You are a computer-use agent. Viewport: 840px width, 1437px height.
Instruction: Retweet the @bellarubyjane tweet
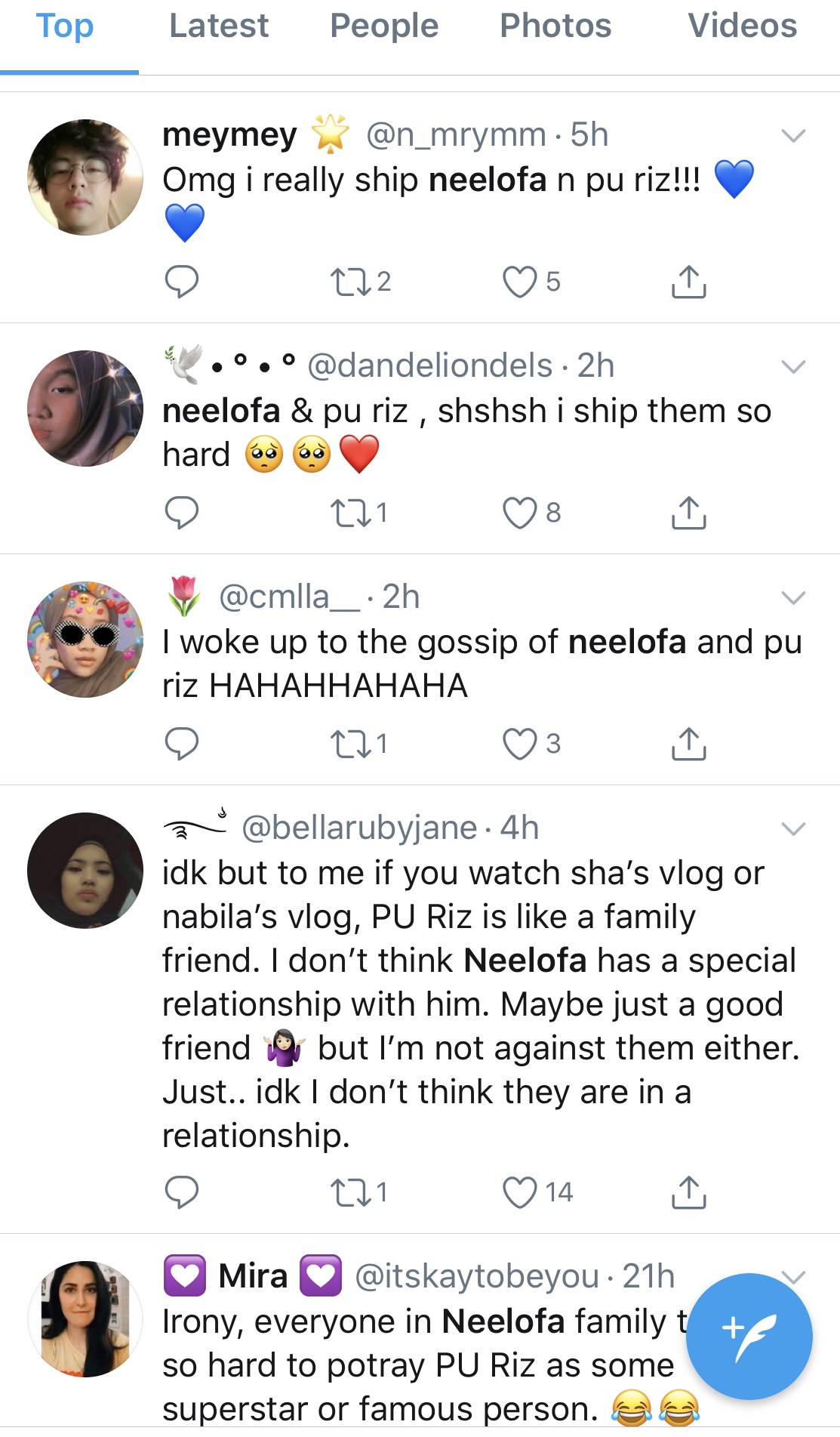coord(349,1192)
